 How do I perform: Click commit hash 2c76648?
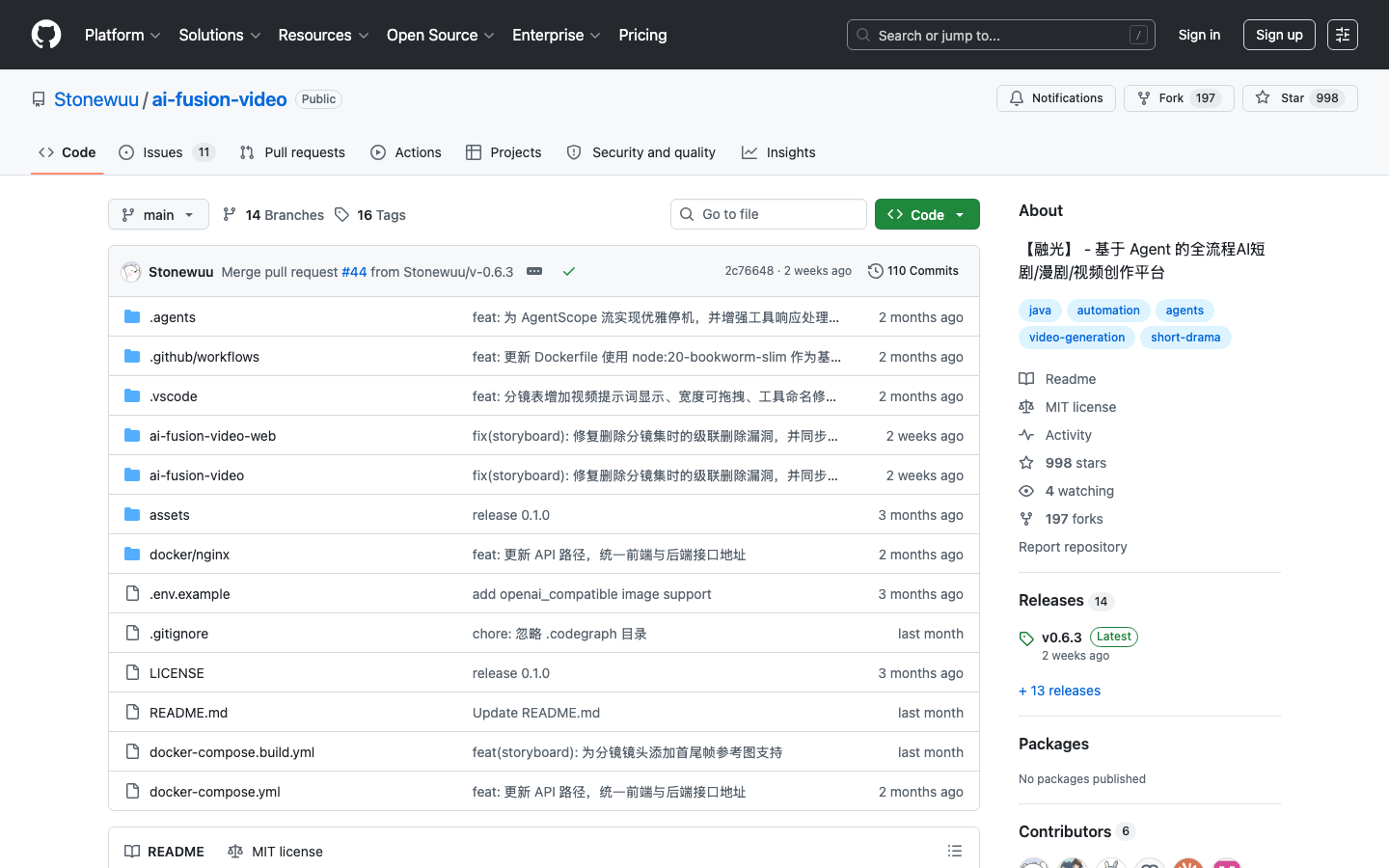(749, 271)
